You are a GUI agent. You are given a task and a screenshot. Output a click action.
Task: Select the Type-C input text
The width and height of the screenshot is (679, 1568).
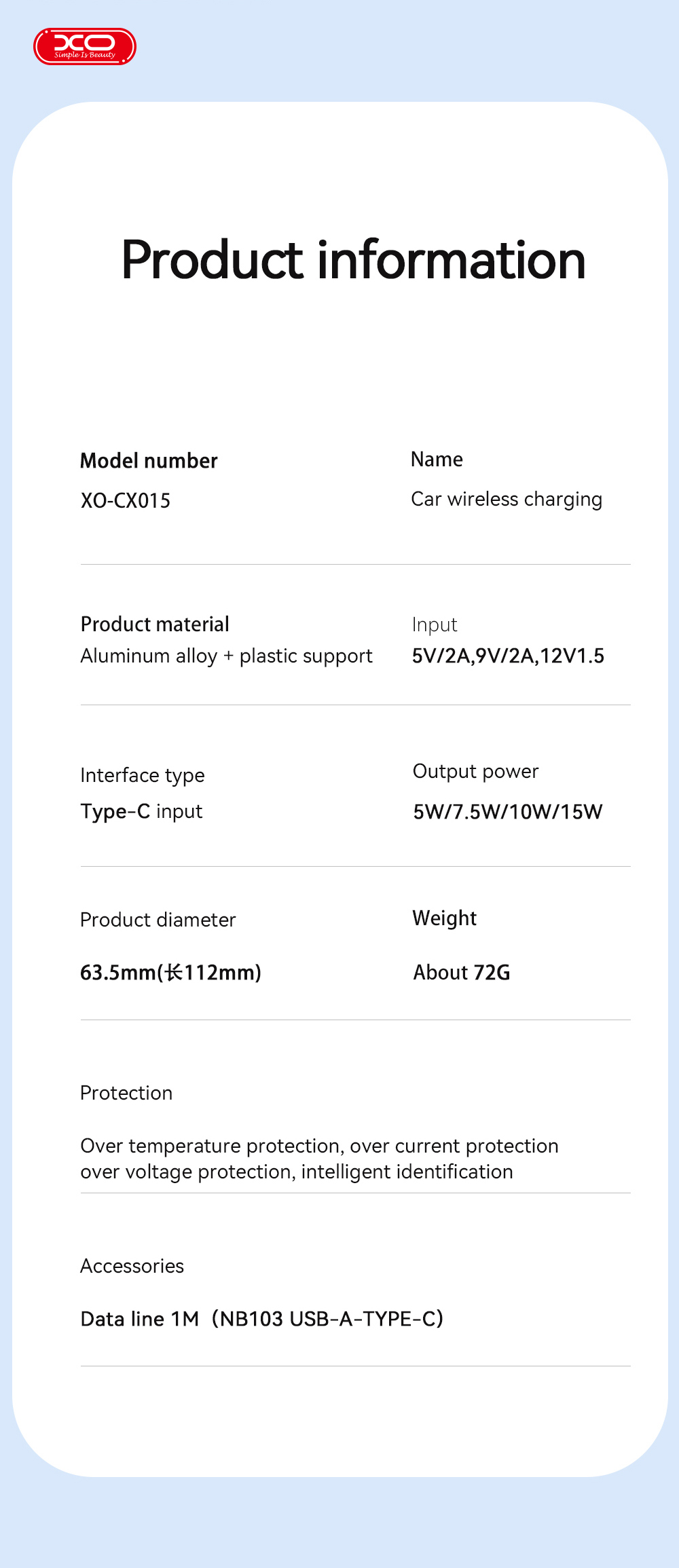(x=141, y=812)
